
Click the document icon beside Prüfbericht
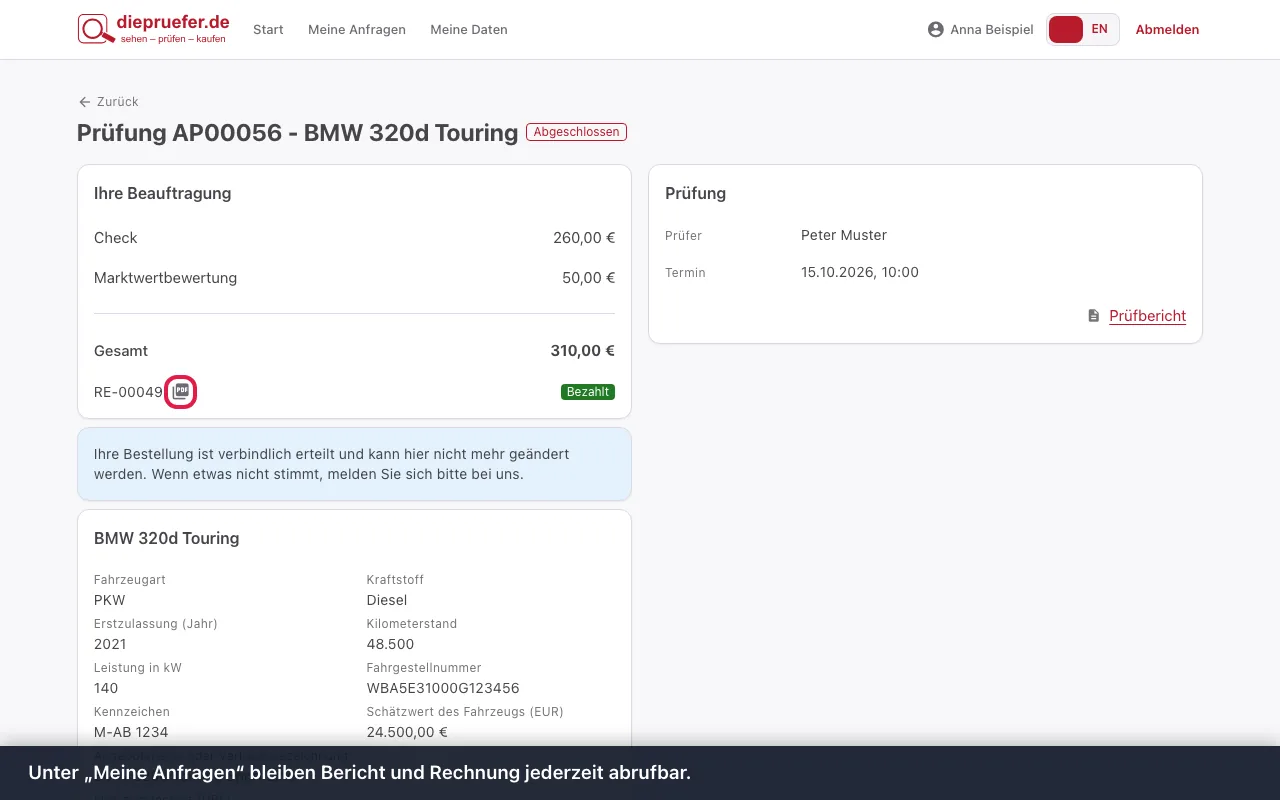click(x=1094, y=316)
